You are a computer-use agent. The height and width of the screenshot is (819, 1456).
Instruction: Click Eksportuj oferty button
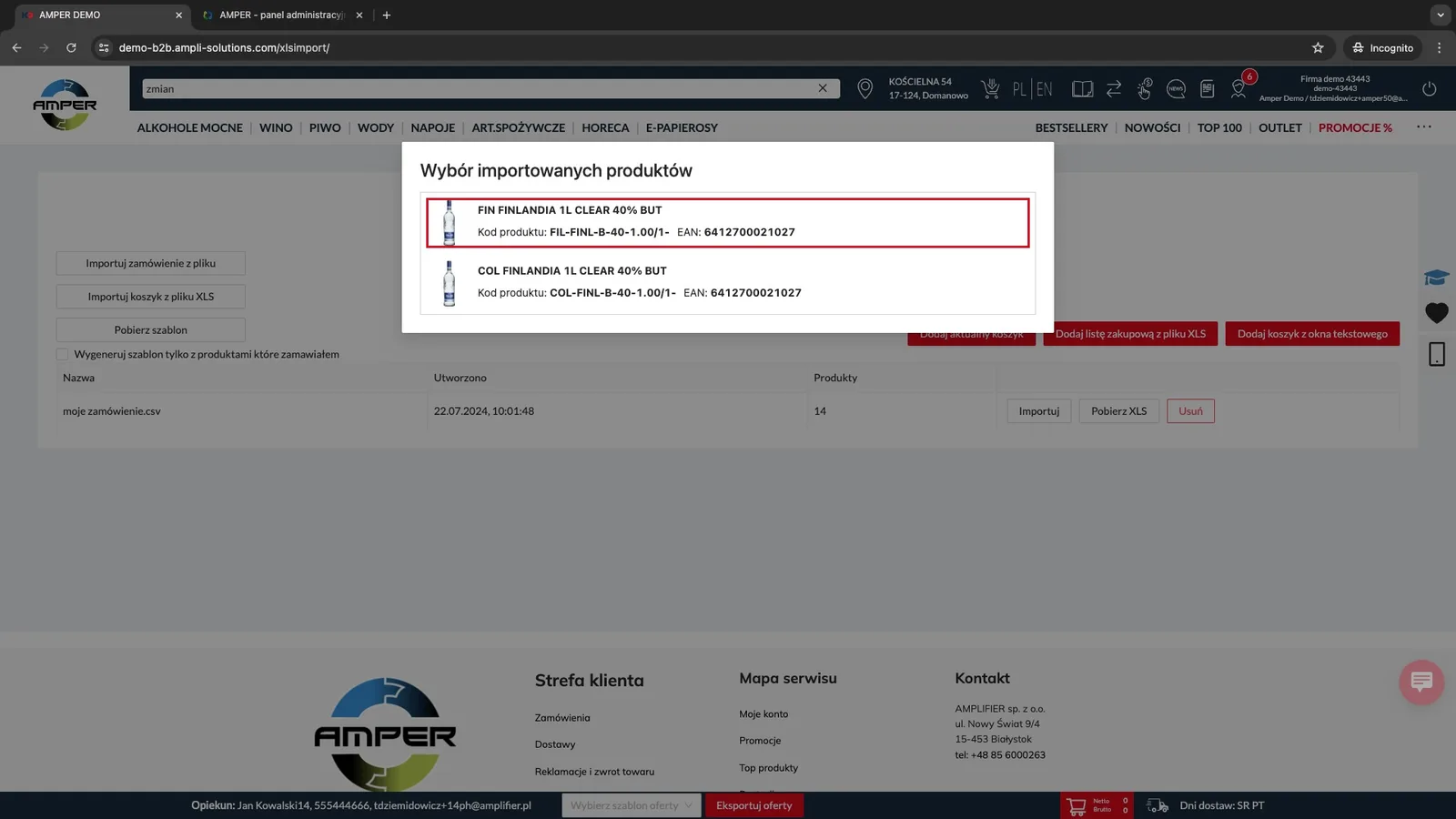(753, 805)
